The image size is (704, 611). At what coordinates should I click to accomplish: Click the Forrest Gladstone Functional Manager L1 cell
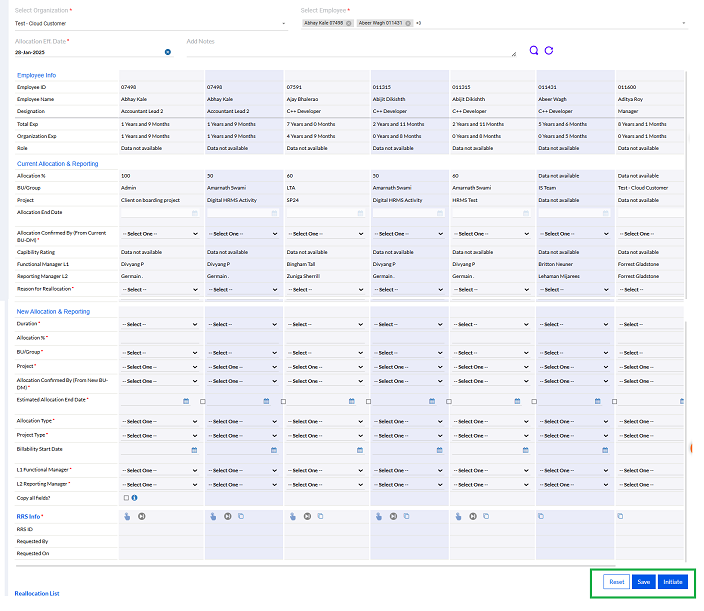[x=638, y=264]
